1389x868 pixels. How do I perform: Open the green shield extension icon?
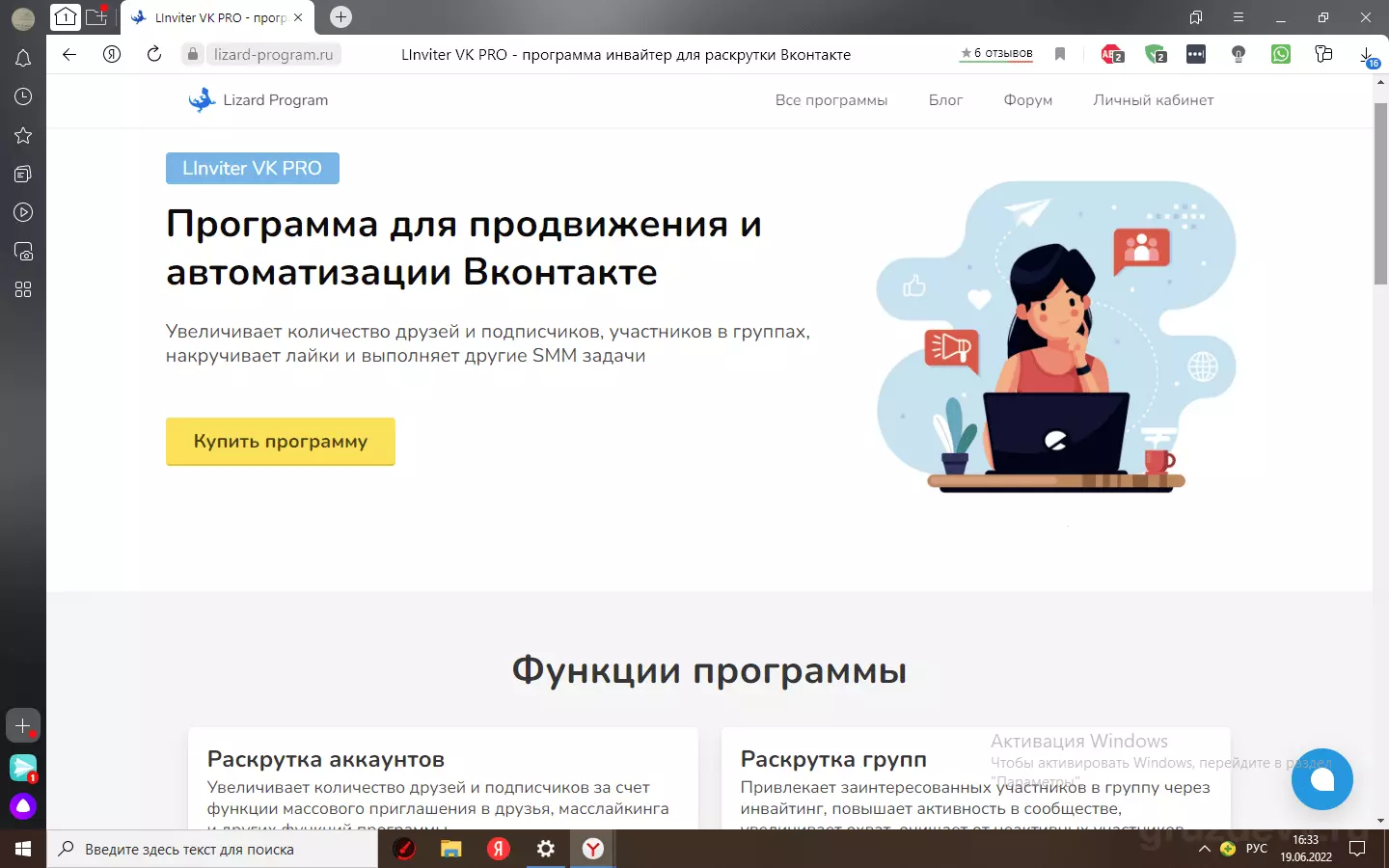pos(1155,54)
